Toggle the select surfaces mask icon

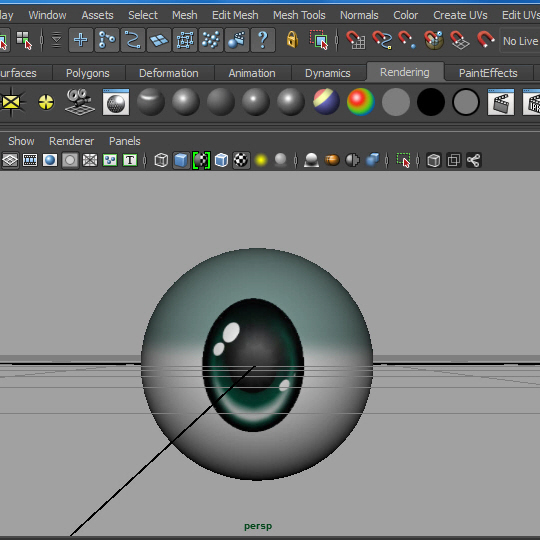pos(159,40)
